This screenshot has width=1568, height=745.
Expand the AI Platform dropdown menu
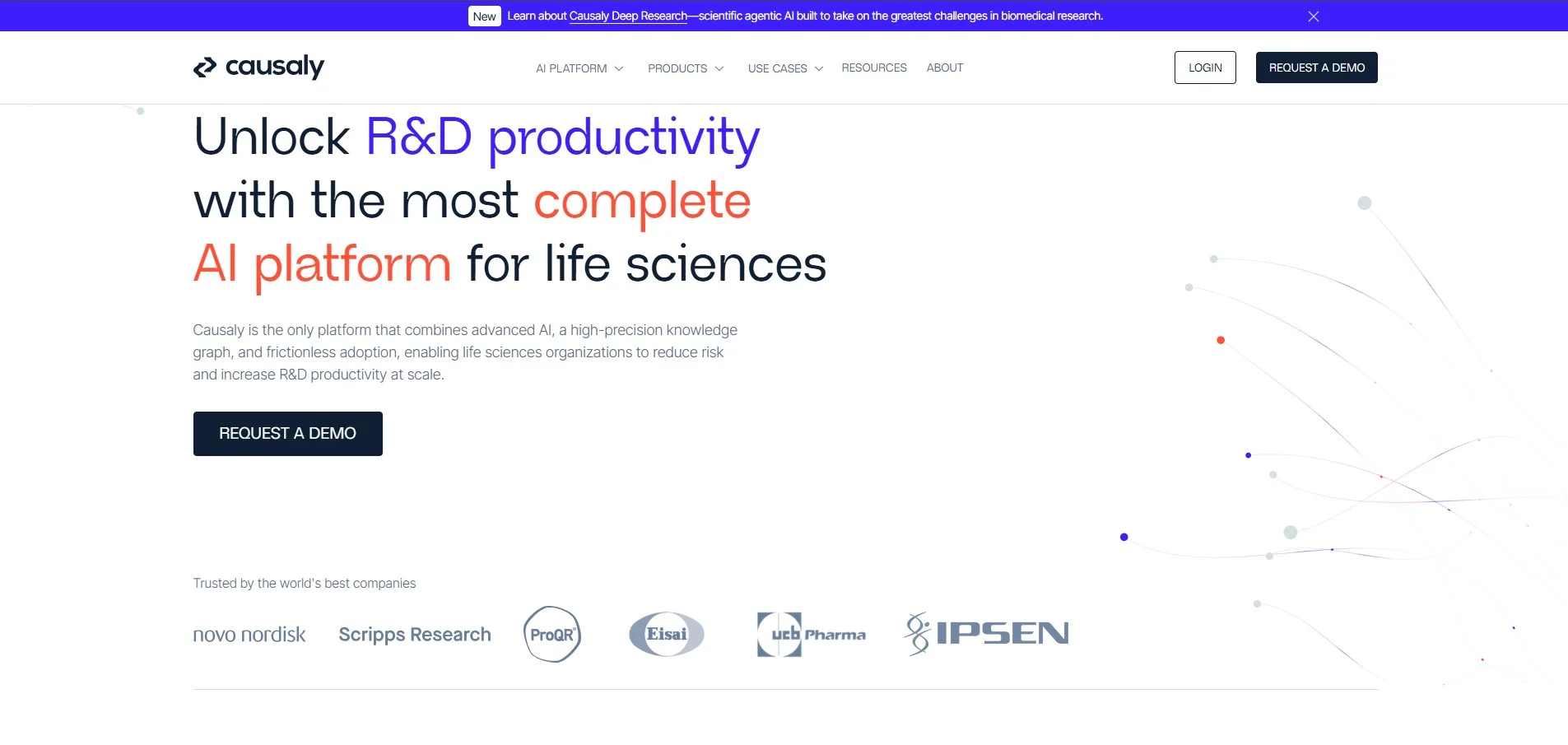[x=579, y=68]
